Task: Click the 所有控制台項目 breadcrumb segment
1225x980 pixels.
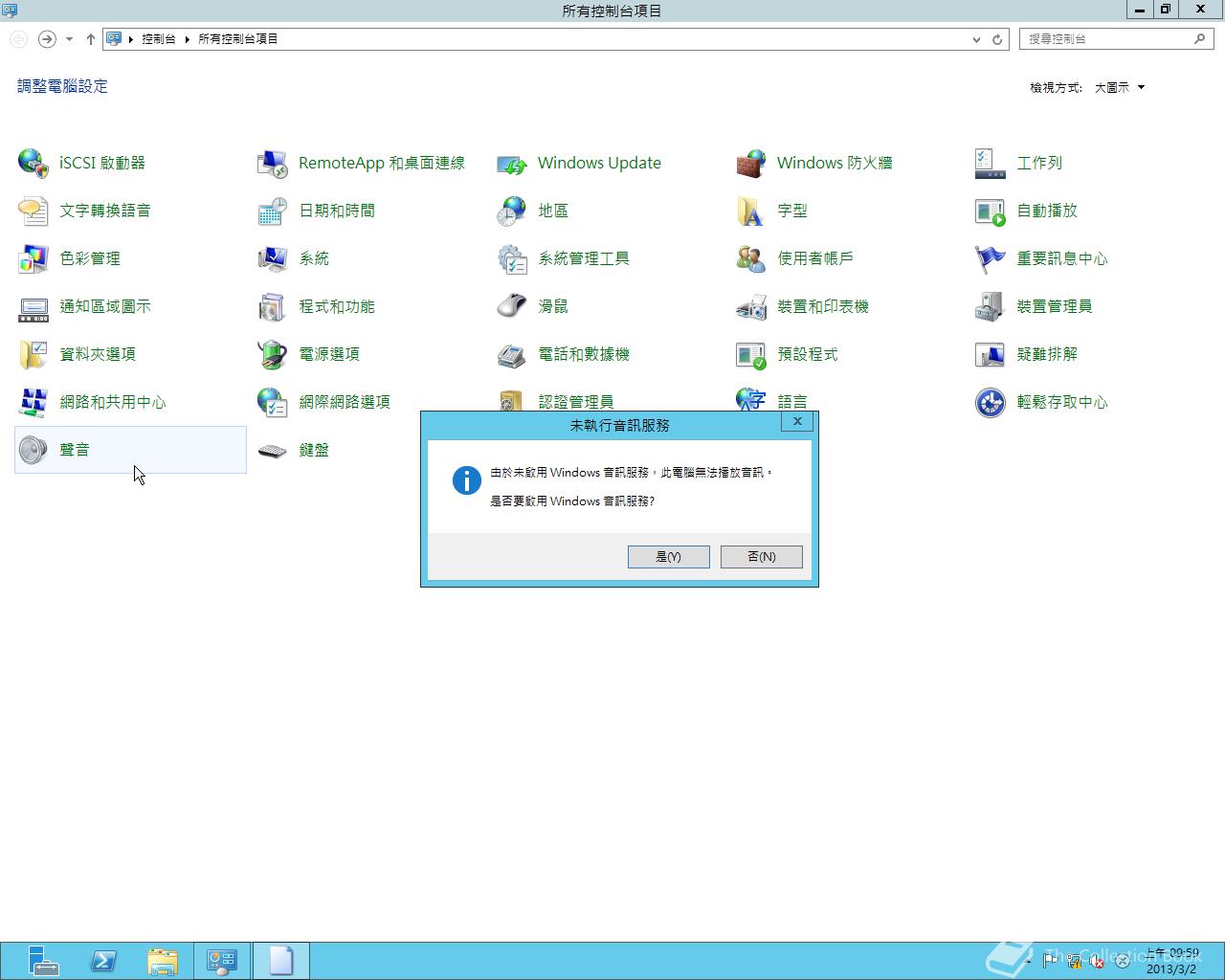Action: pos(237,39)
